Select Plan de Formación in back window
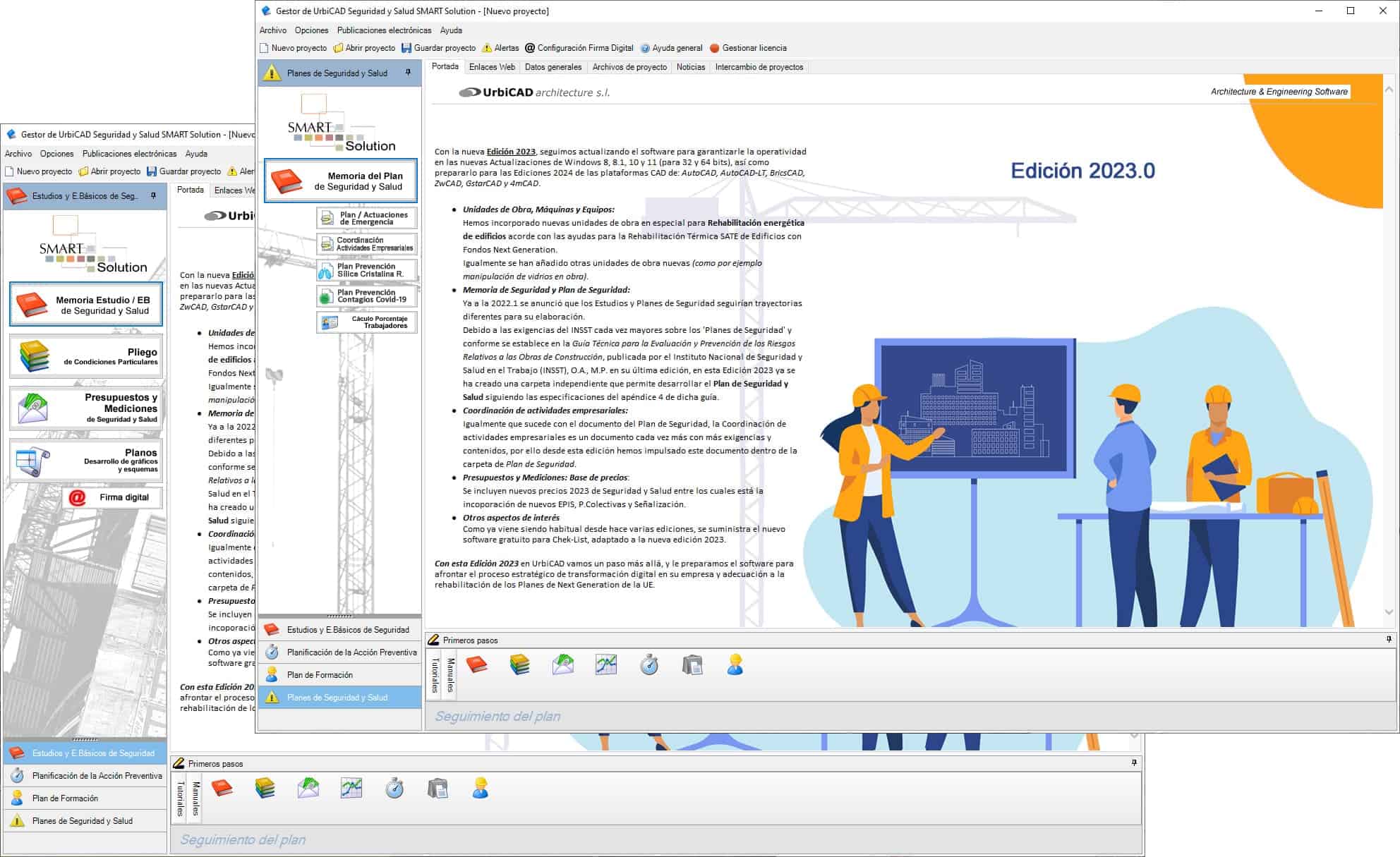This screenshot has height=857, width=1400. tap(85, 798)
